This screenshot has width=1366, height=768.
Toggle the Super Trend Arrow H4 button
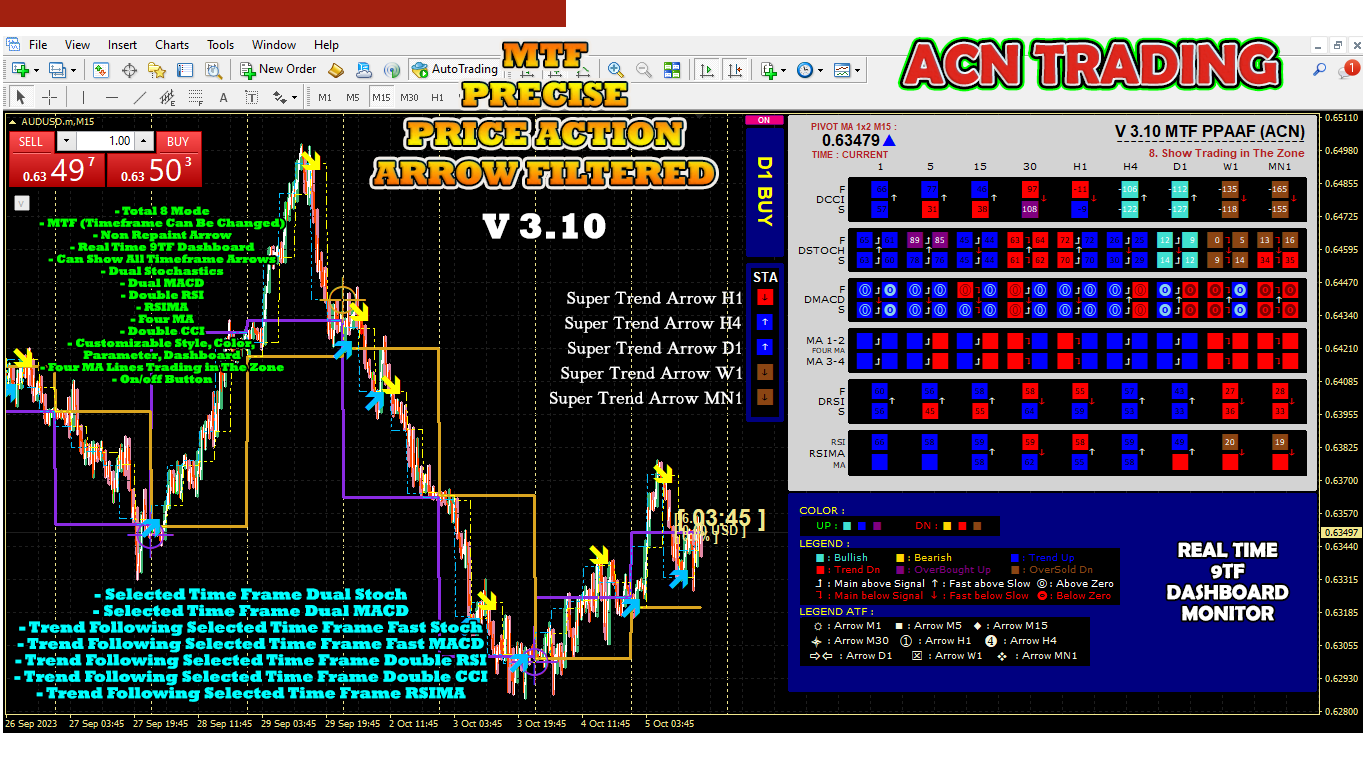click(x=764, y=322)
